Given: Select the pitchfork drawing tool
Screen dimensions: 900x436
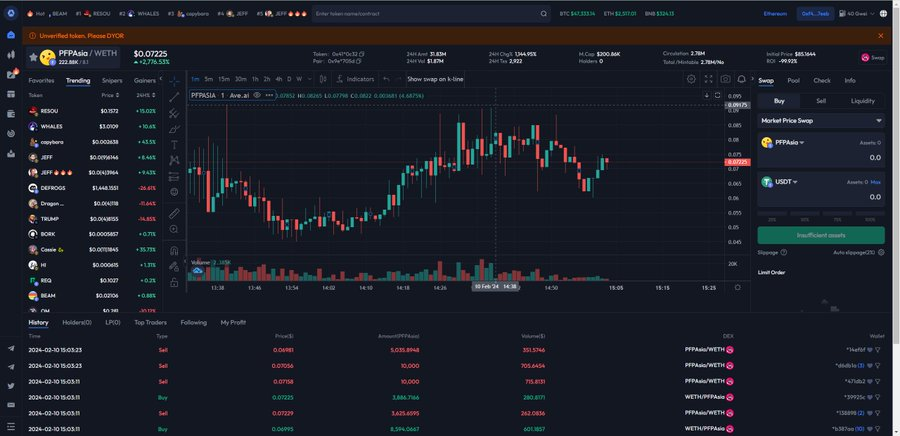Looking at the screenshot, I should click(174, 113).
